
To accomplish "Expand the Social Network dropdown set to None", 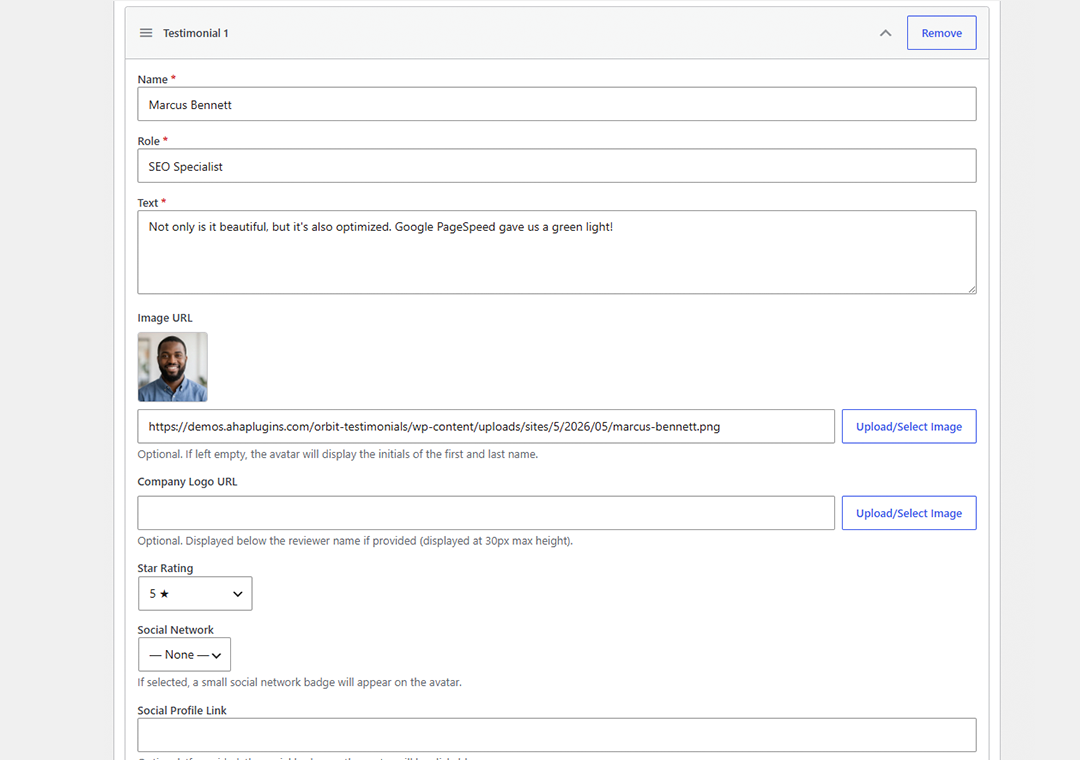I will tap(185, 655).
